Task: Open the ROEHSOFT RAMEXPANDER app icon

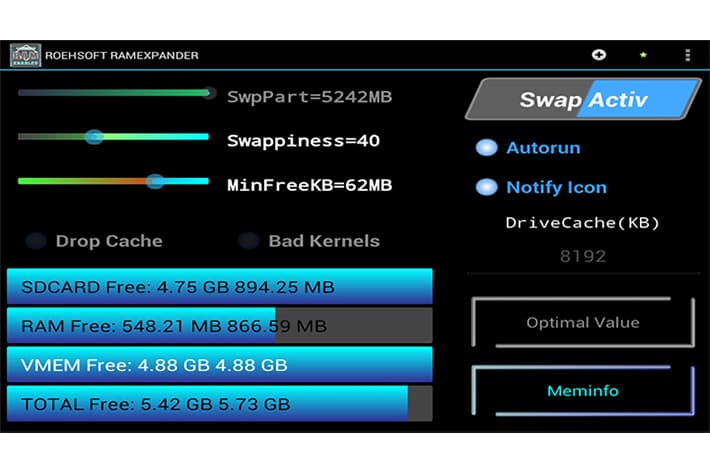Action: tap(25, 55)
